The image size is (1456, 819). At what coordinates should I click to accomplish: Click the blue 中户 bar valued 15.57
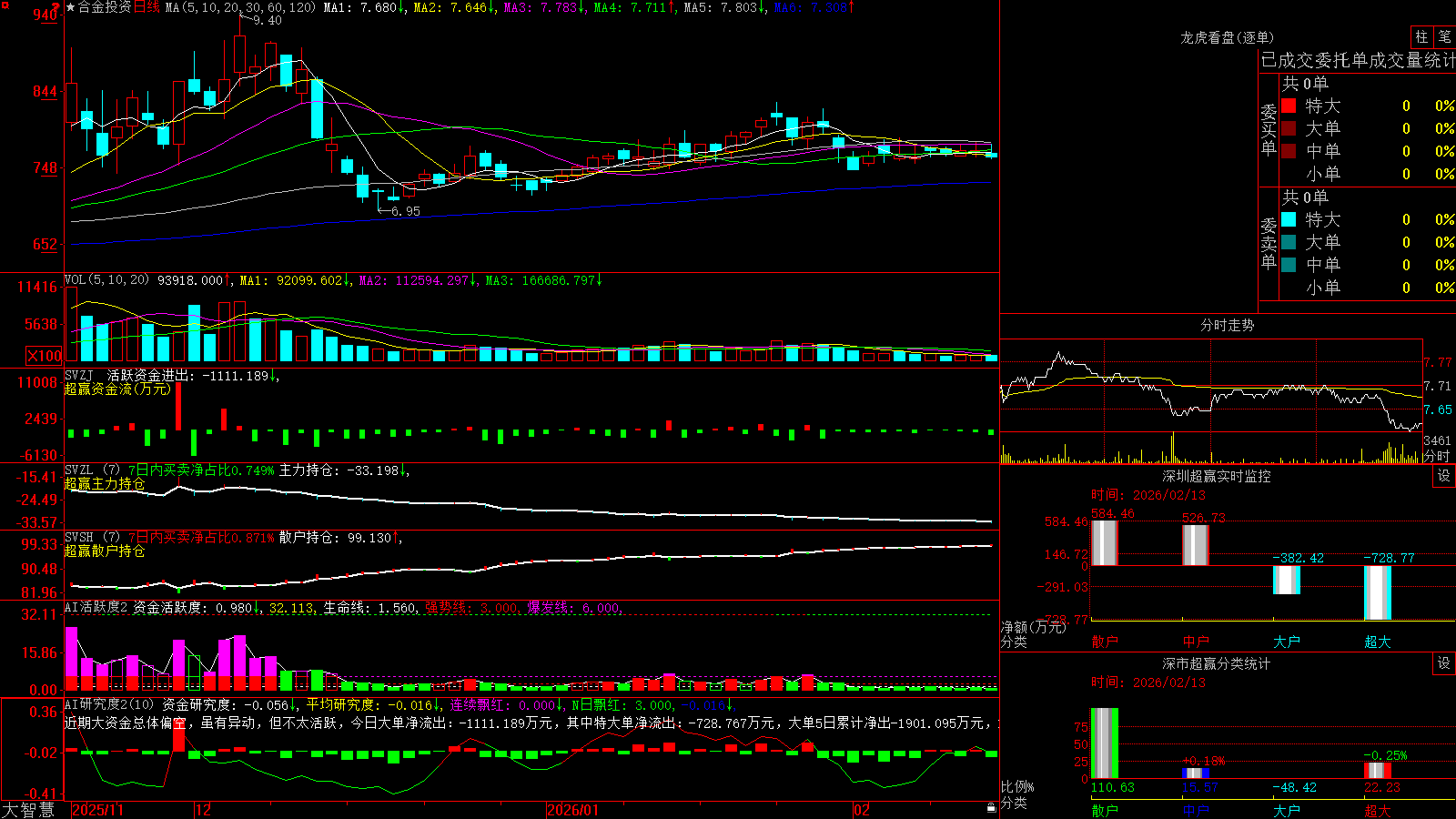click(x=1196, y=773)
